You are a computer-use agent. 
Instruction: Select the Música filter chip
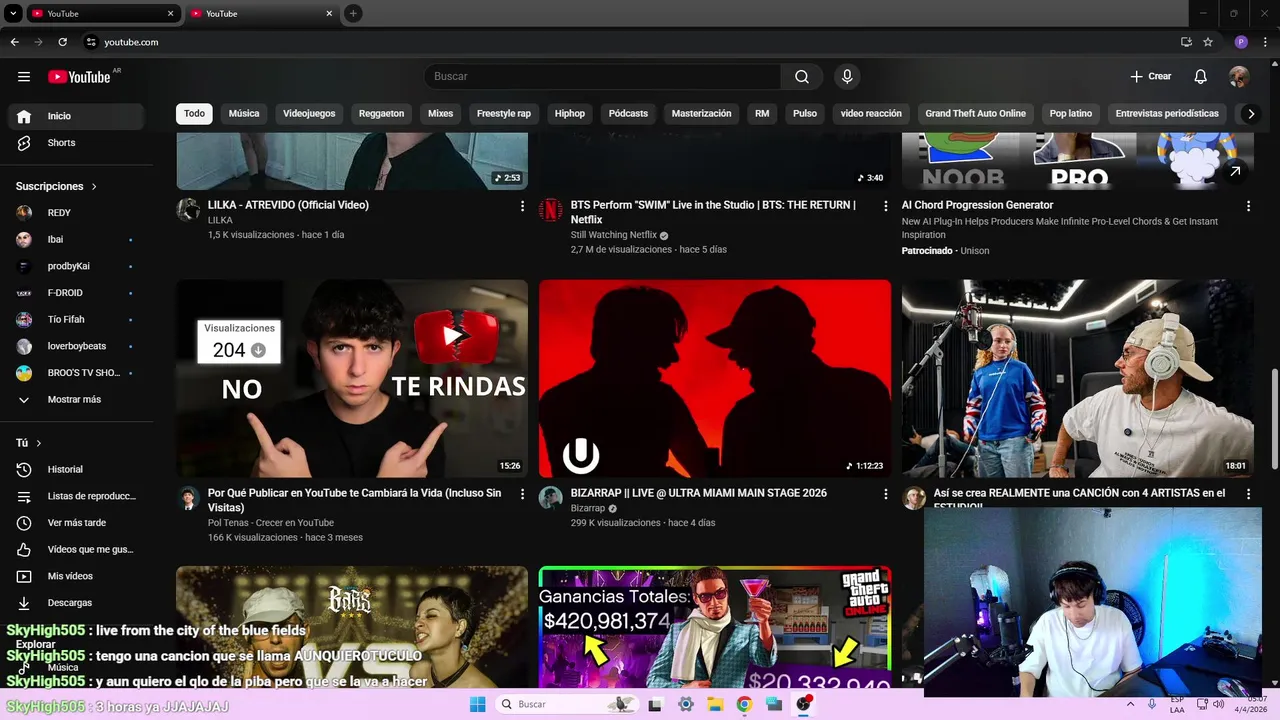244,114
